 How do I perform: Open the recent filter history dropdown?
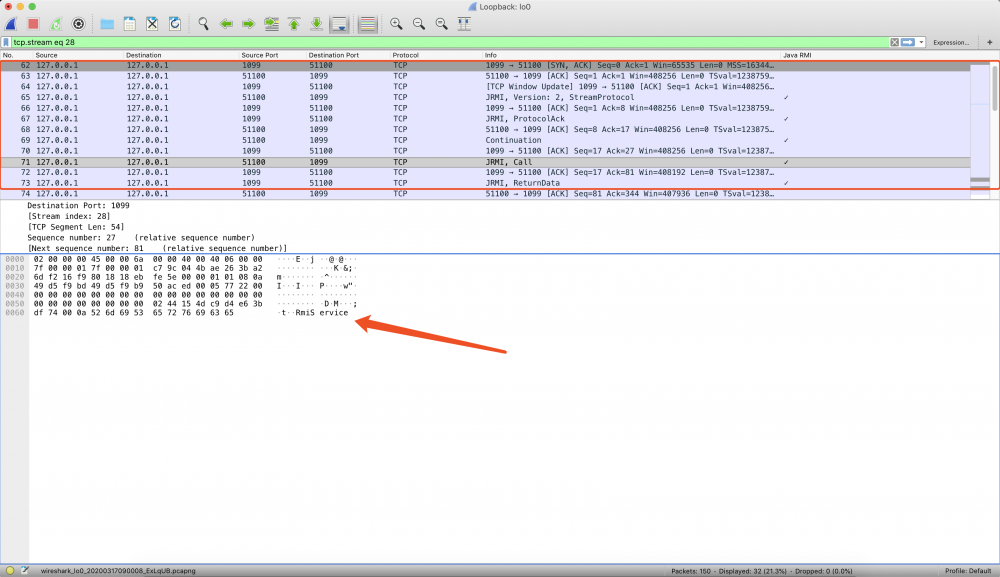(x=921, y=42)
